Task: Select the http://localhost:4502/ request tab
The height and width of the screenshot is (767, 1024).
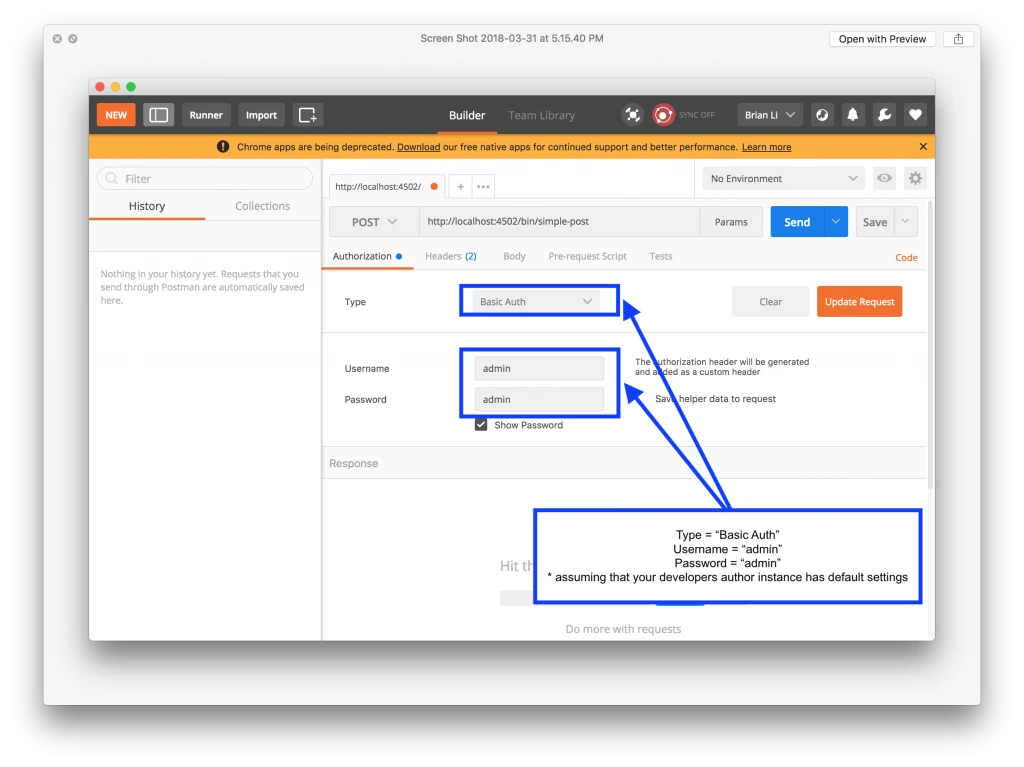Action: coord(385,186)
